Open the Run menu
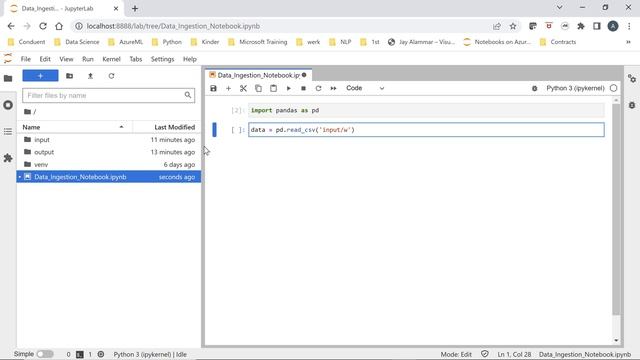 88,59
